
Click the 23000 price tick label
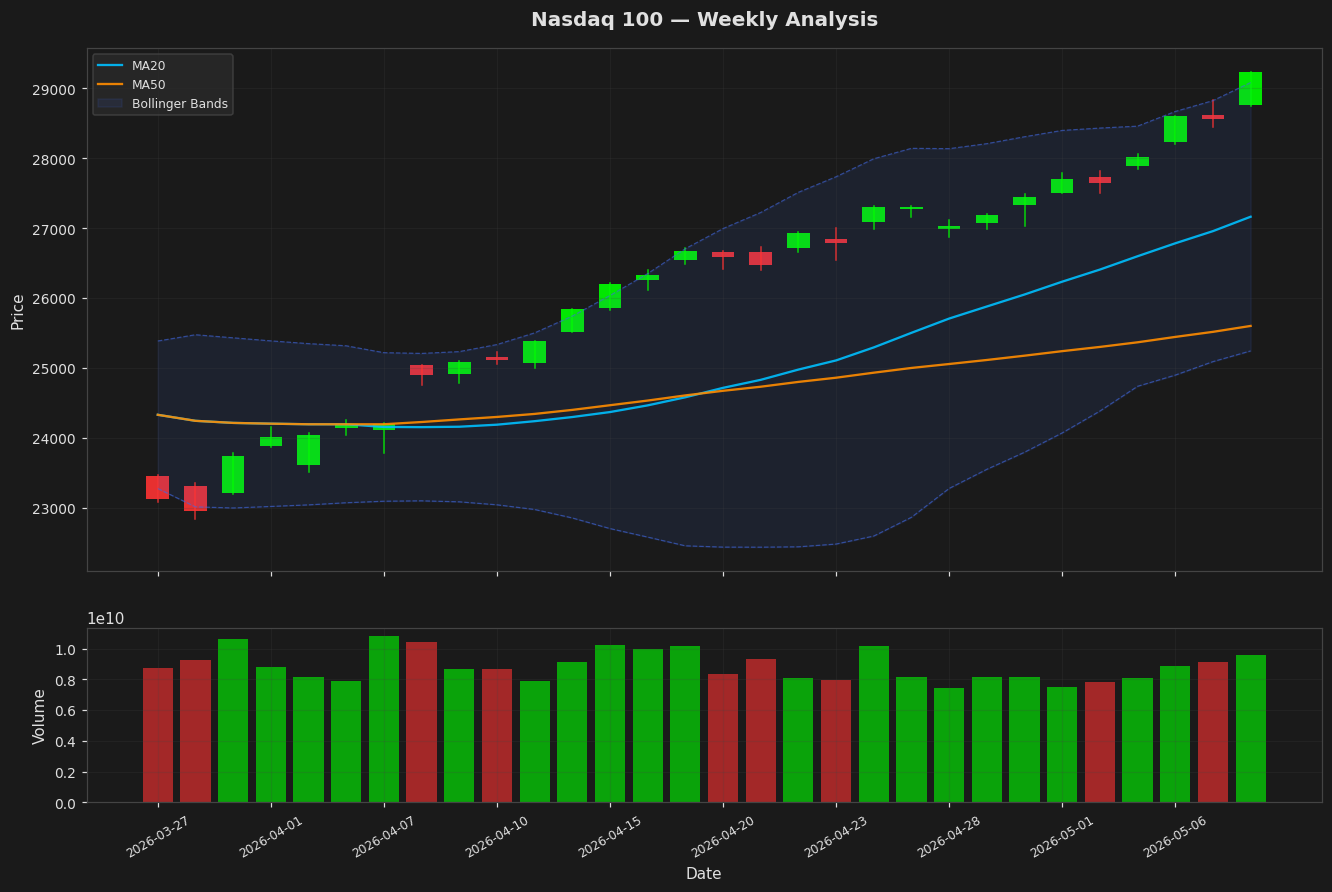pyautogui.click(x=54, y=509)
